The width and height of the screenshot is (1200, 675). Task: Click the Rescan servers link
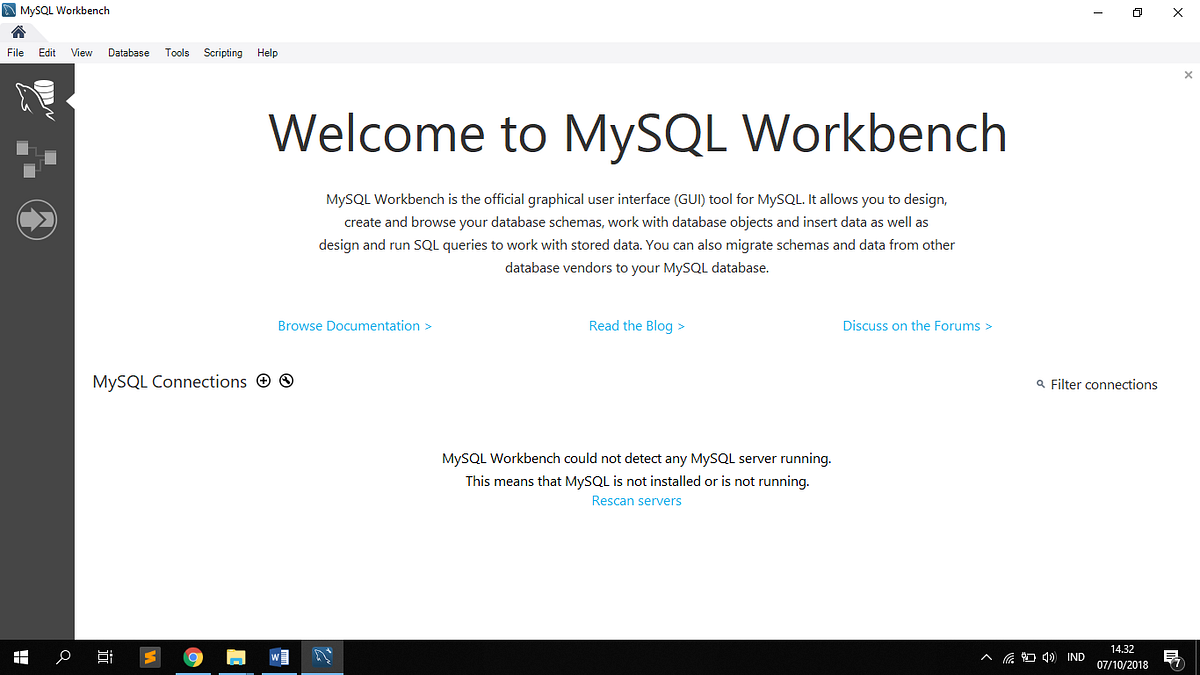(637, 500)
